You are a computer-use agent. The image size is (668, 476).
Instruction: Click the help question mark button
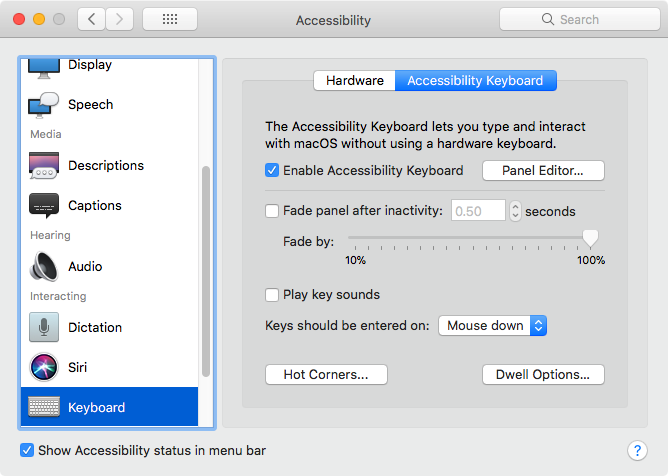coord(636,451)
